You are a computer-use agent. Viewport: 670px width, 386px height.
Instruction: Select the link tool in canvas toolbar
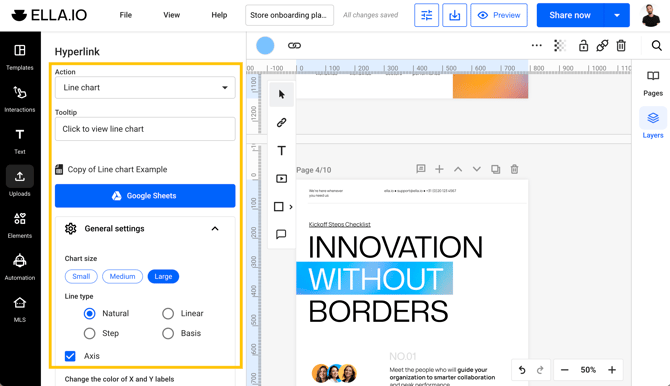(x=282, y=123)
